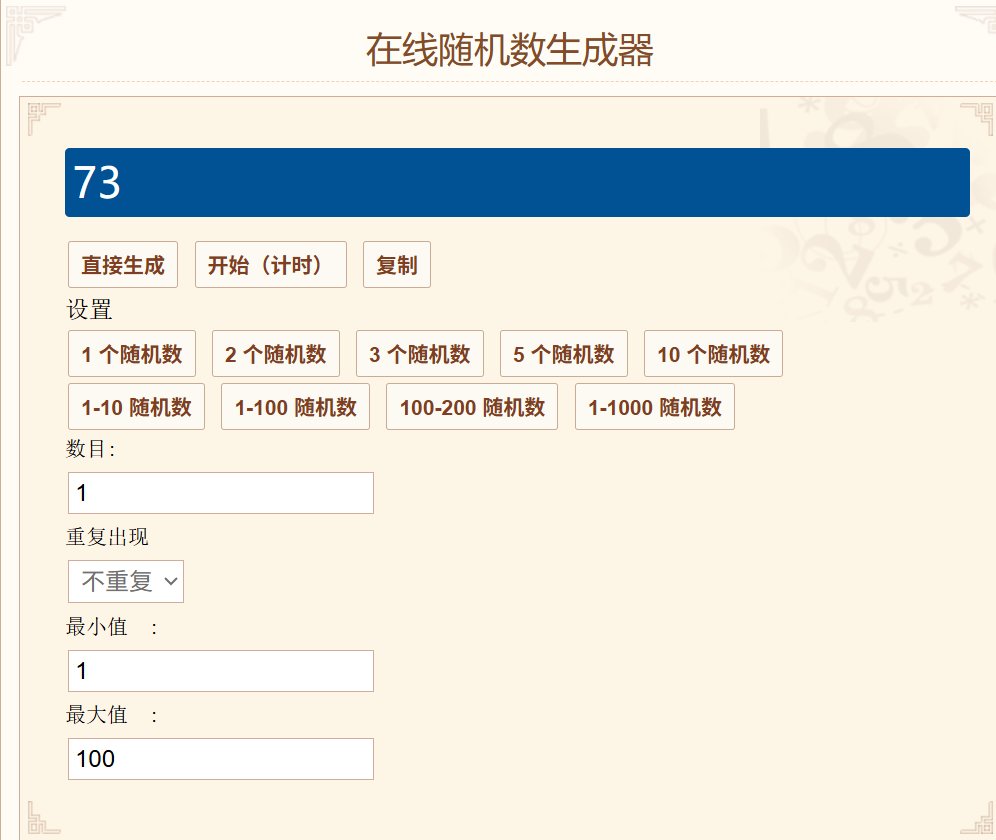Select the 最小值 minimum value field
This screenshot has width=996, height=840.
tap(220, 670)
